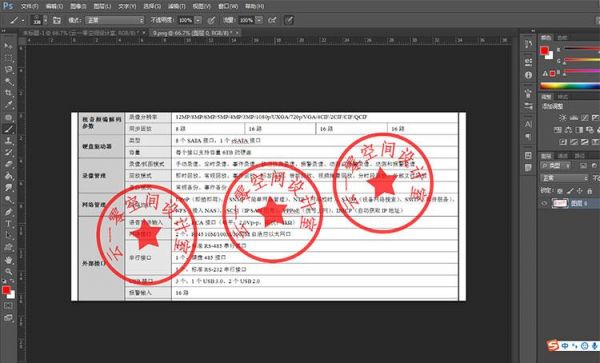Screen dimensions: 600x363
Task: Open the History panel icon
Action: [x=528, y=44]
